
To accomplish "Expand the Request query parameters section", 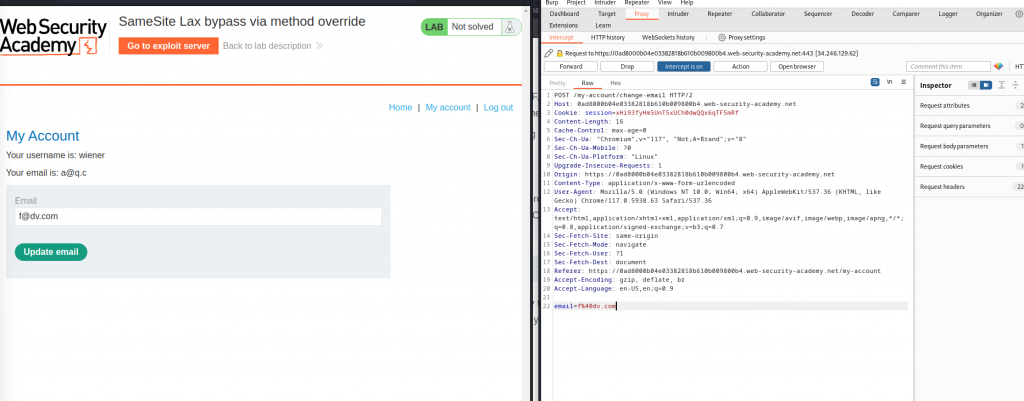I will (x=971, y=125).
